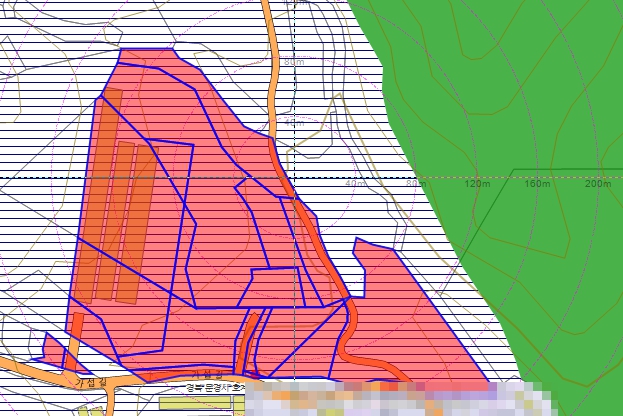Select the orange road at the top
This screenshot has width=623, height=416.
tap(270, 60)
